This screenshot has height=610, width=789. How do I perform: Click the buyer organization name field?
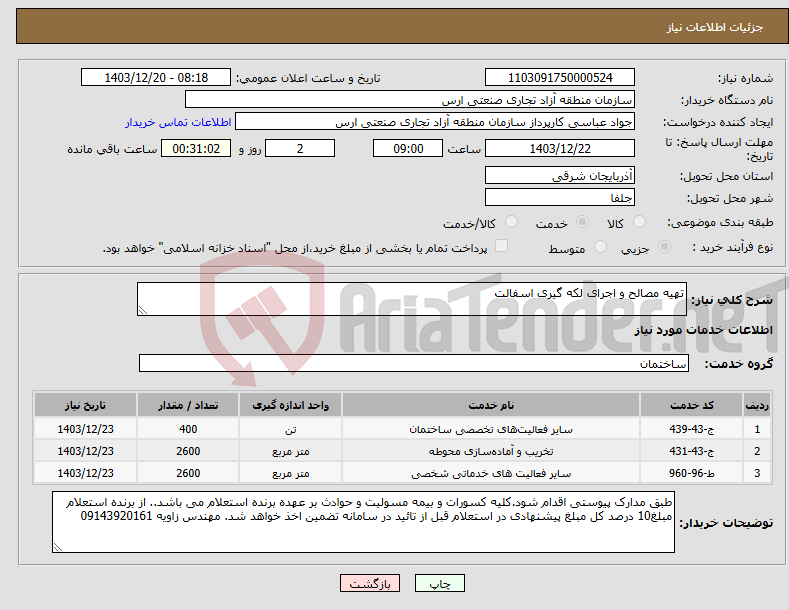410,100
